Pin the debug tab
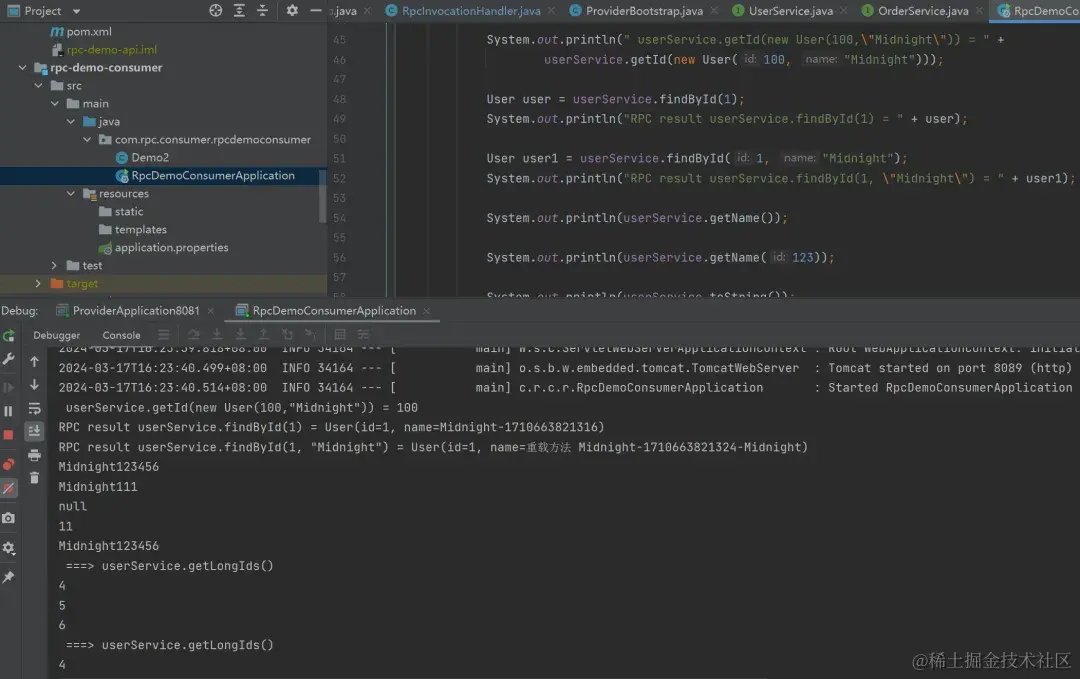 pos(8,577)
